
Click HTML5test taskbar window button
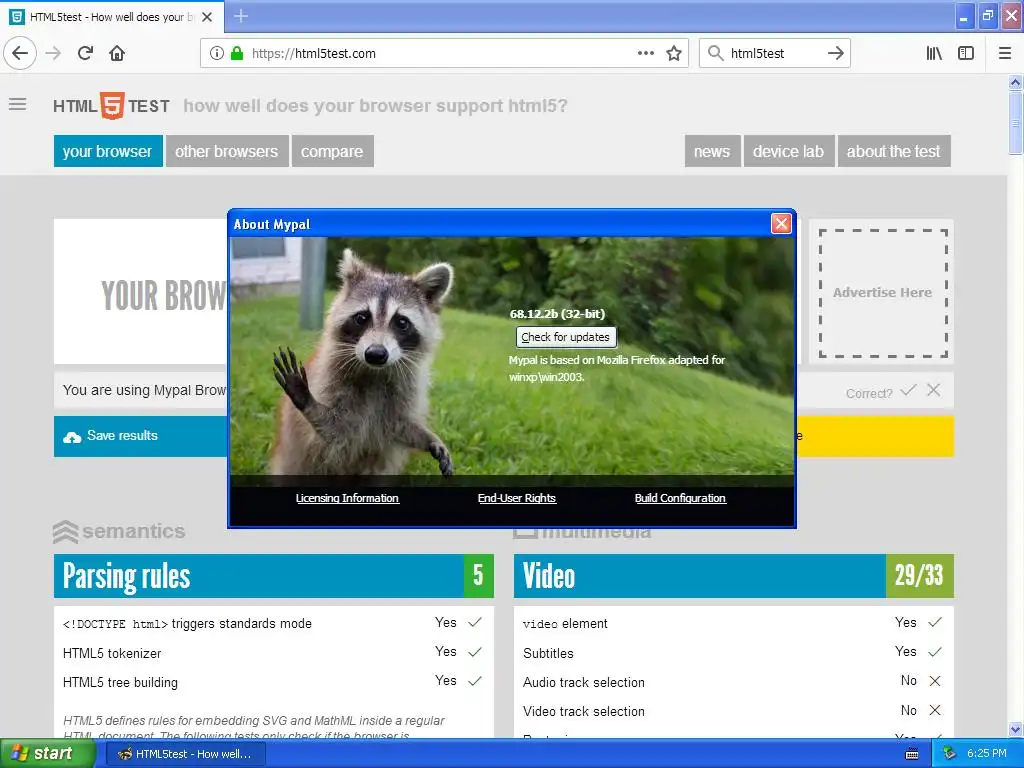click(186, 754)
